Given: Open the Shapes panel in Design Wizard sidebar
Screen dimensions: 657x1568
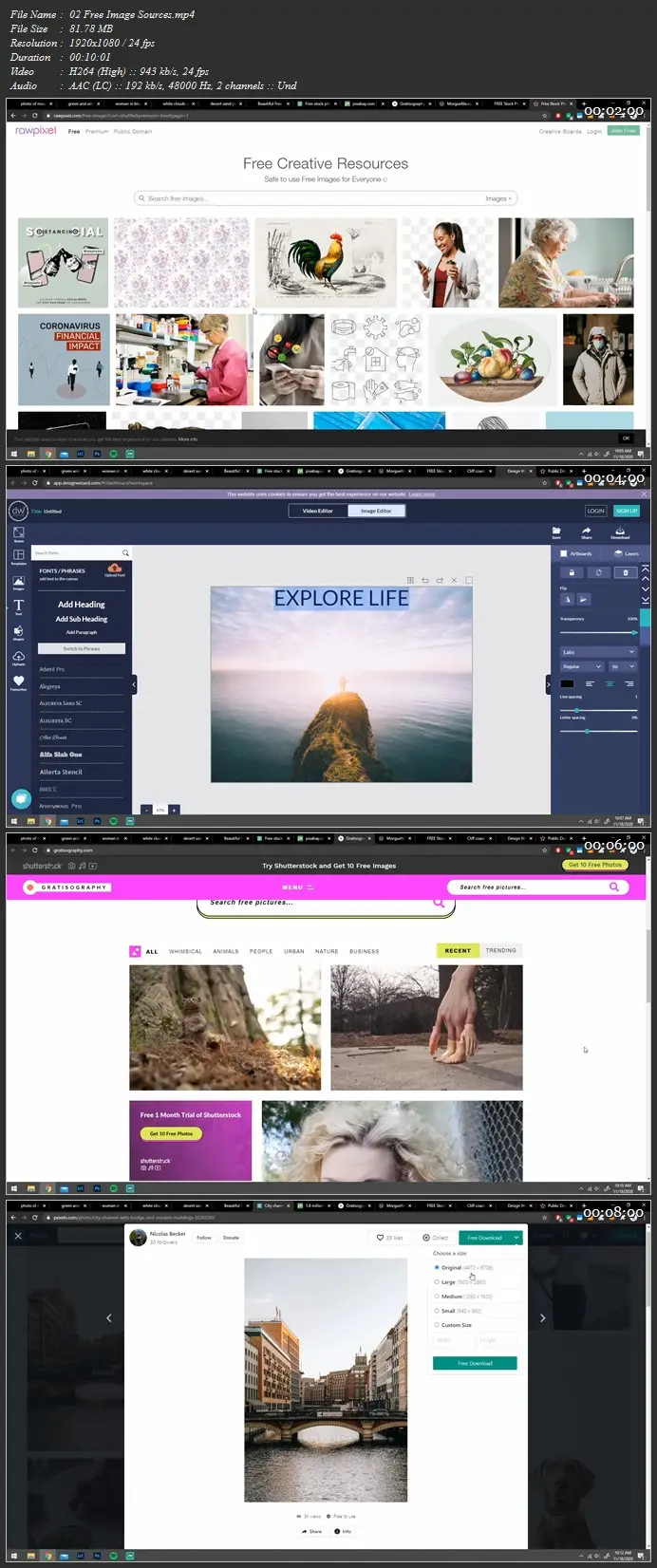Looking at the screenshot, I should click(19, 633).
